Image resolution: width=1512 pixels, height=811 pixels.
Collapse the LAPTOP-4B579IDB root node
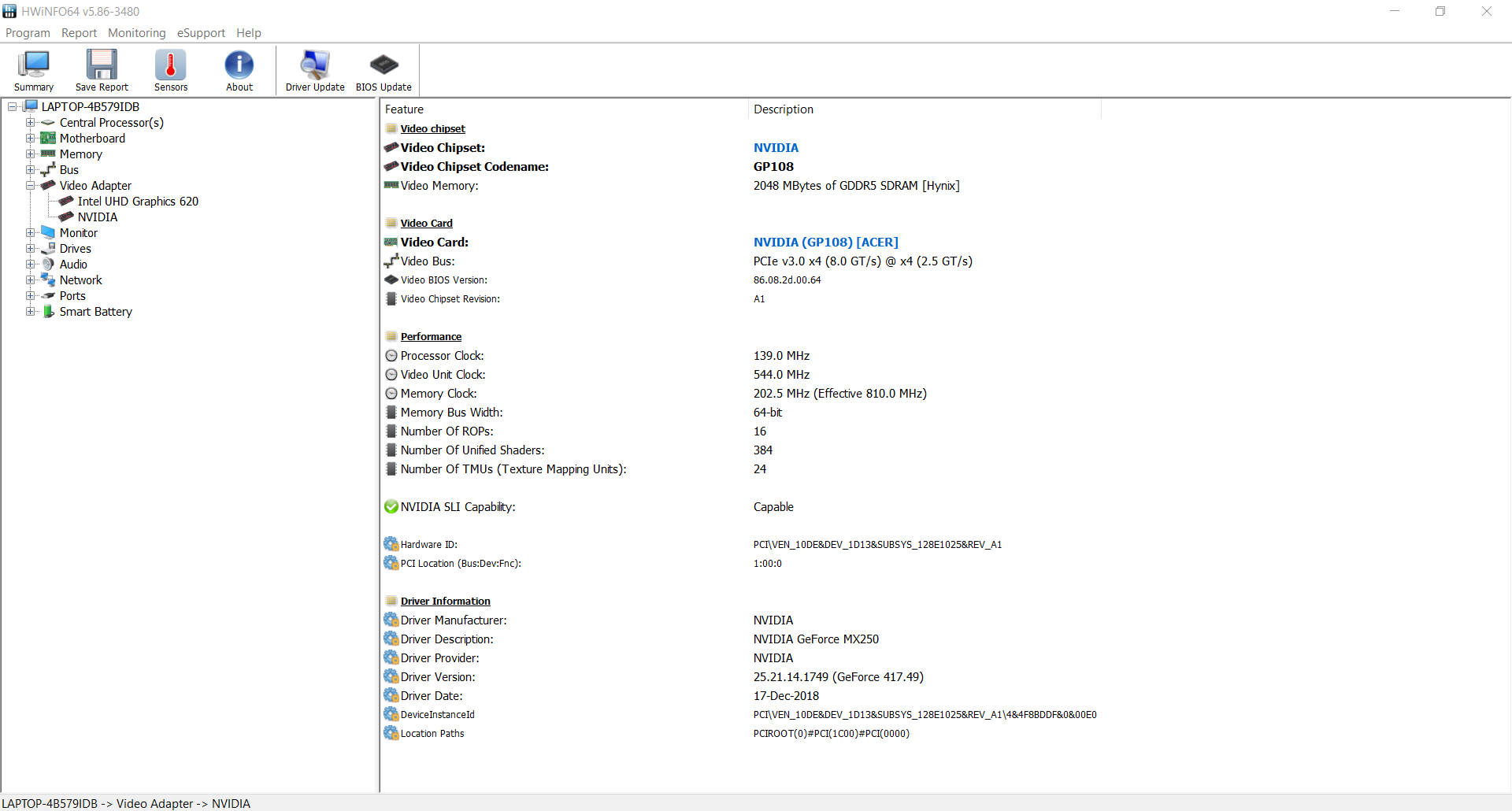pyautogui.click(x=12, y=107)
